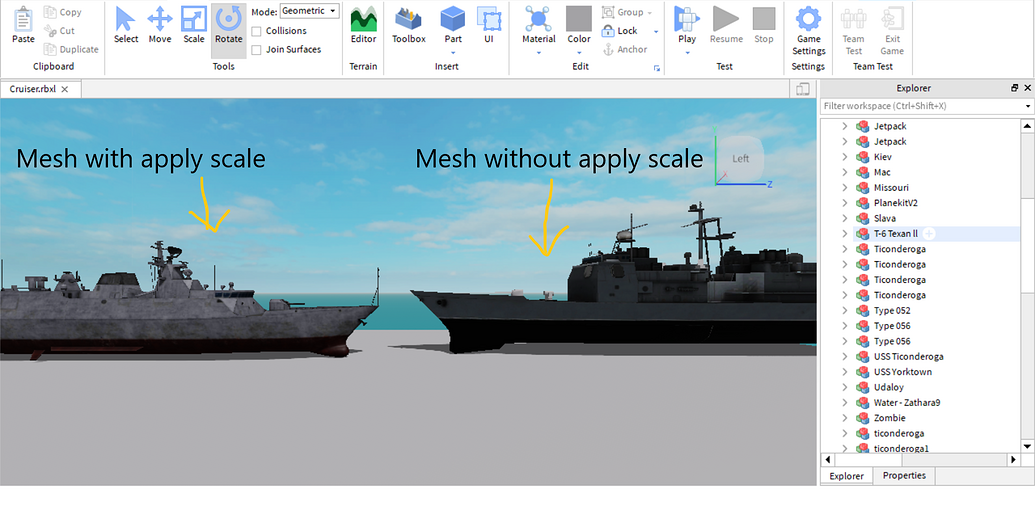Click the device emulator icon above viewport
The height and width of the screenshot is (508, 1035).
click(803, 89)
